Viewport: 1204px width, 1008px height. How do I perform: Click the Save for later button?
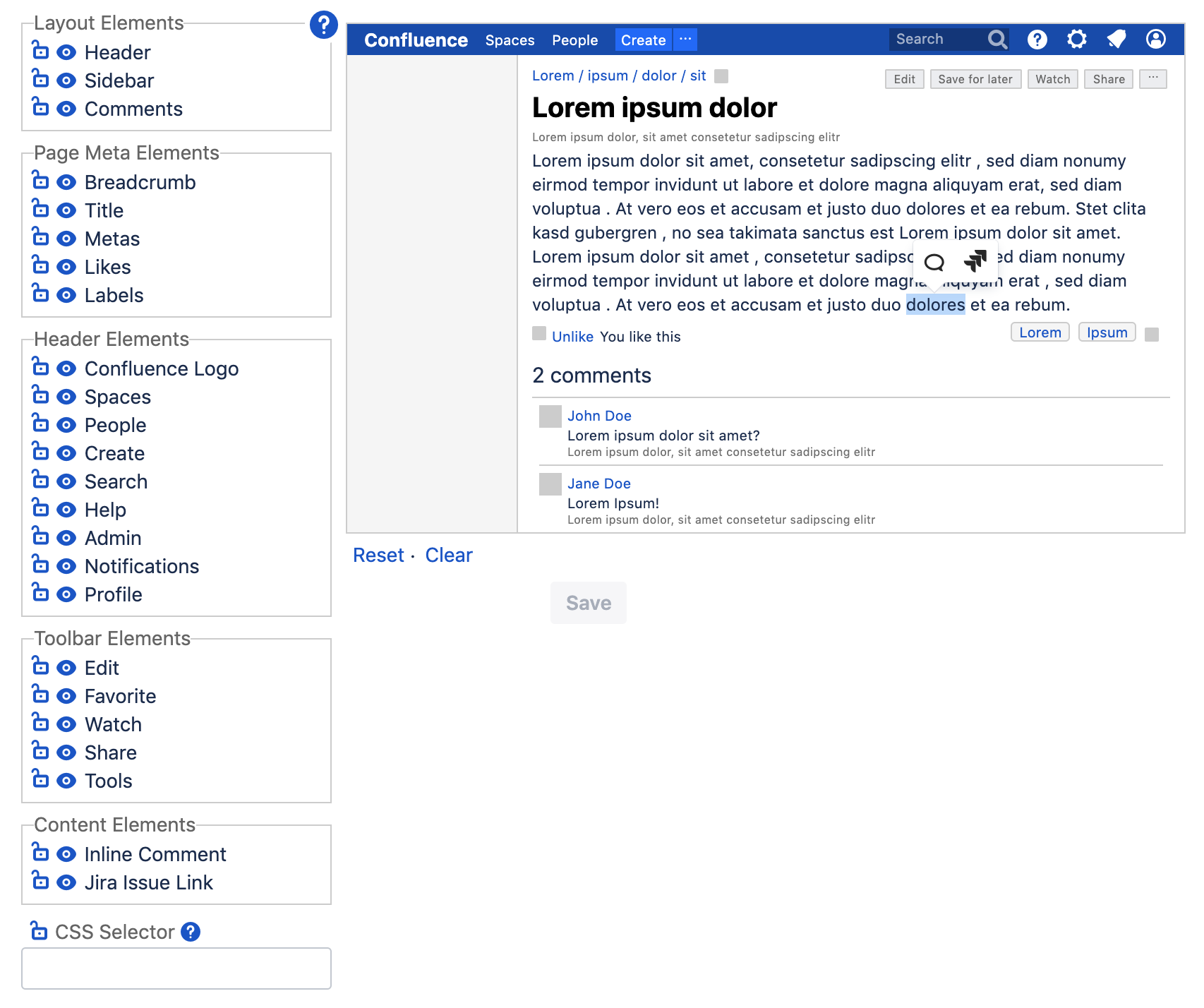pos(975,79)
